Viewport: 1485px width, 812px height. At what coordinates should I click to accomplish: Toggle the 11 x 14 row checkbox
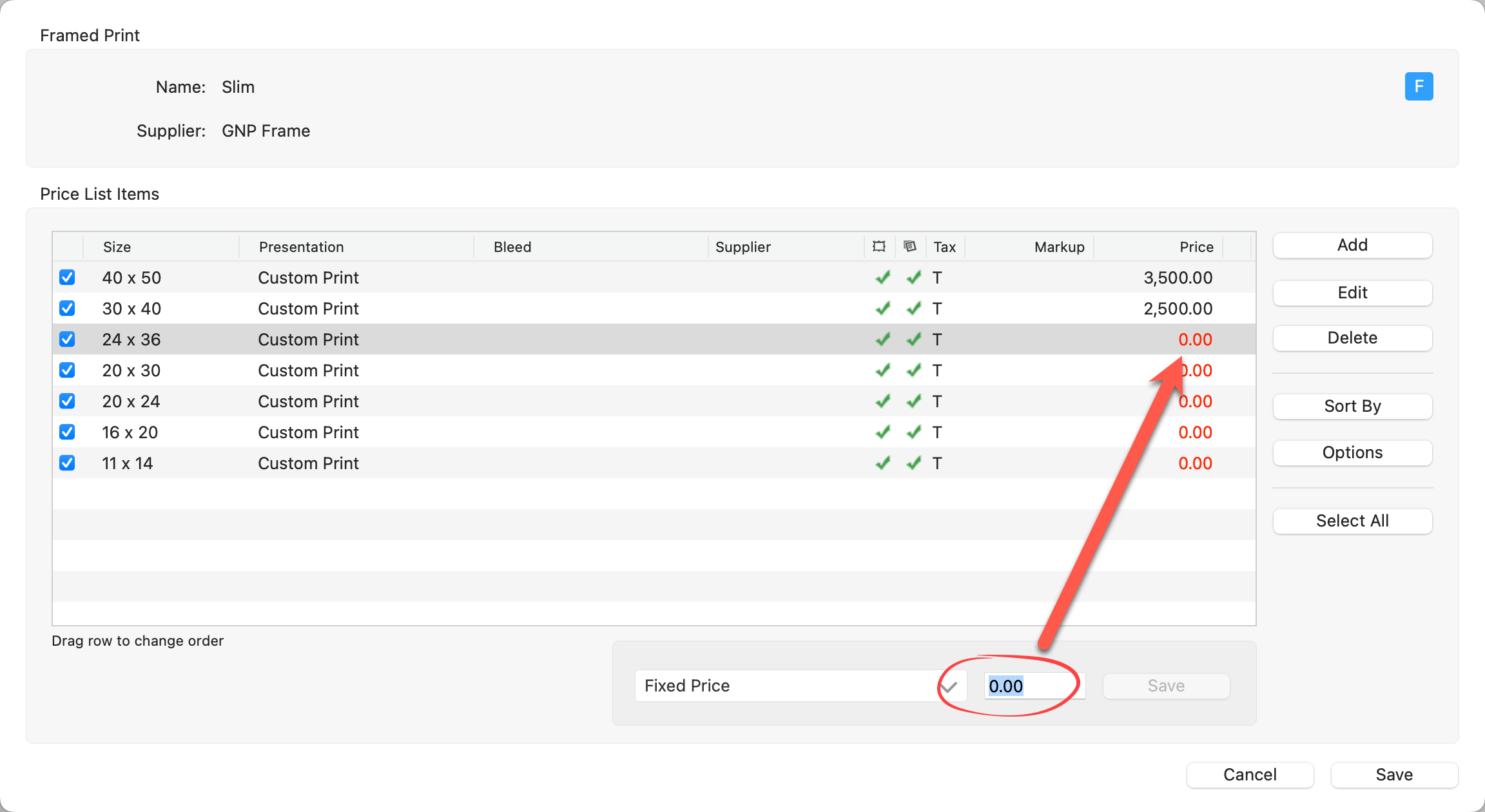tap(67, 463)
